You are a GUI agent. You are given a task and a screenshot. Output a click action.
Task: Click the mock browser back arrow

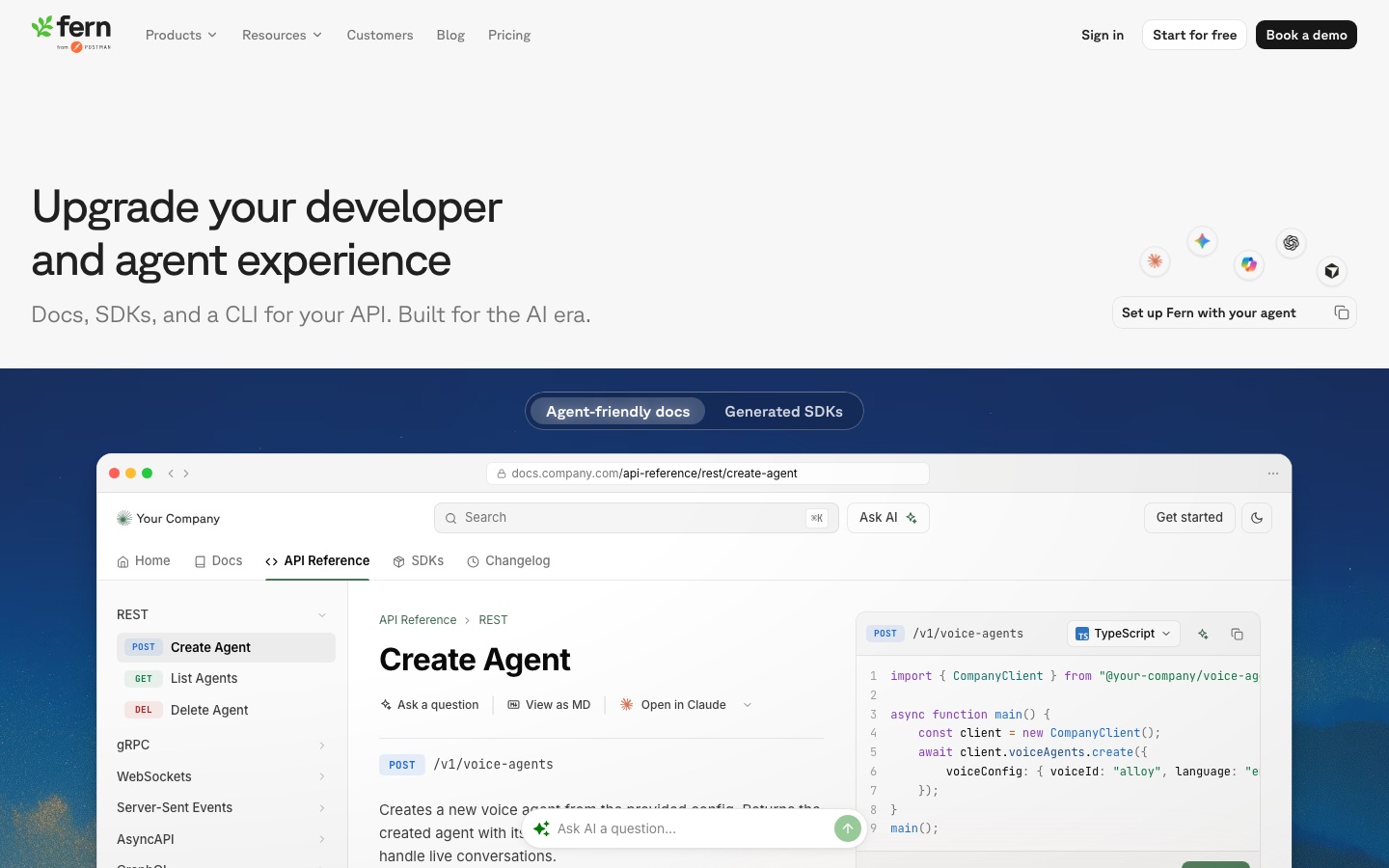coord(171,474)
